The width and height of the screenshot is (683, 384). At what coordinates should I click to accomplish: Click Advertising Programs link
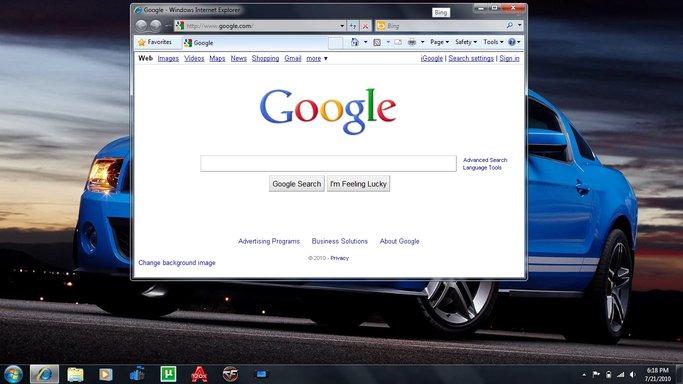[x=269, y=241]
